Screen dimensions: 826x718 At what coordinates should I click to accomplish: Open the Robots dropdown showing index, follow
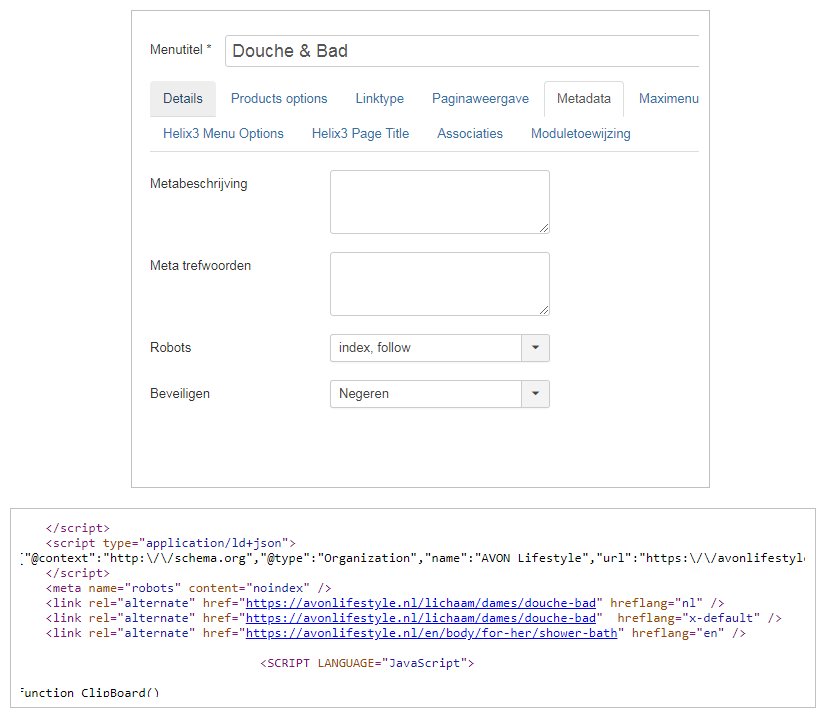click(x=440, y=348)
